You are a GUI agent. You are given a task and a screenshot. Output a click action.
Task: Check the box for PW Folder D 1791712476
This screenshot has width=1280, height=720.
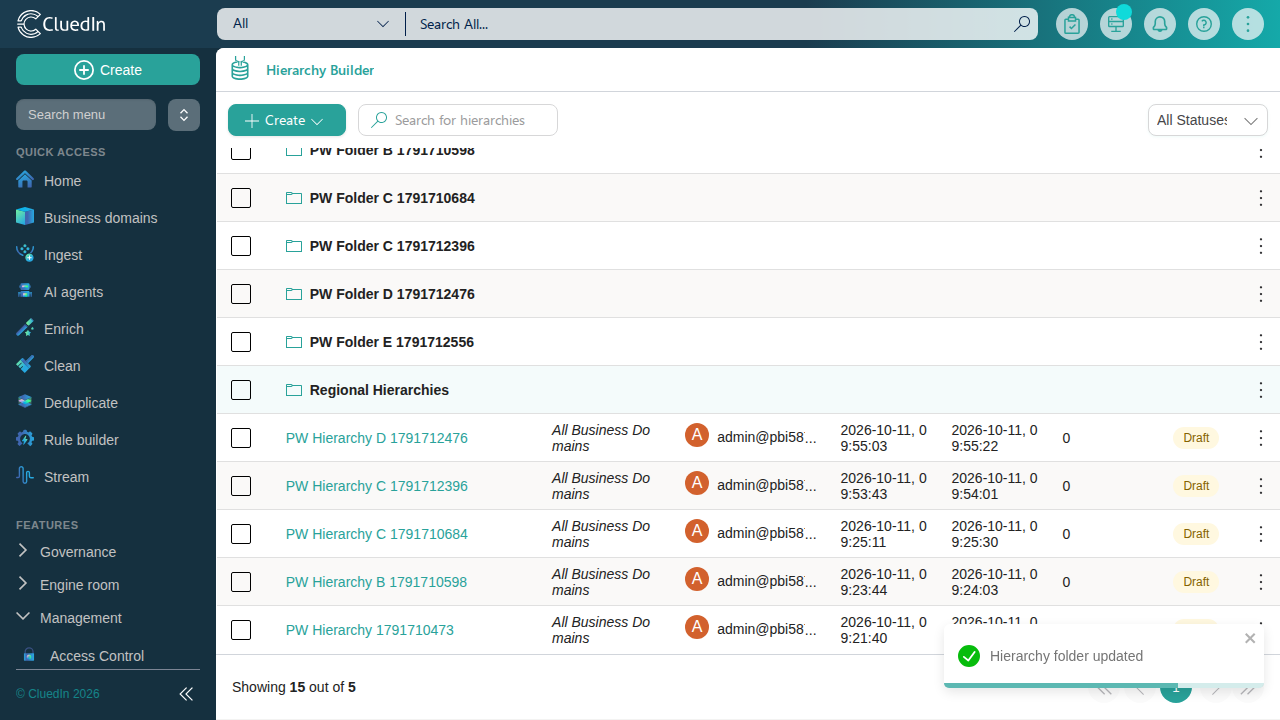coord(241,294)
